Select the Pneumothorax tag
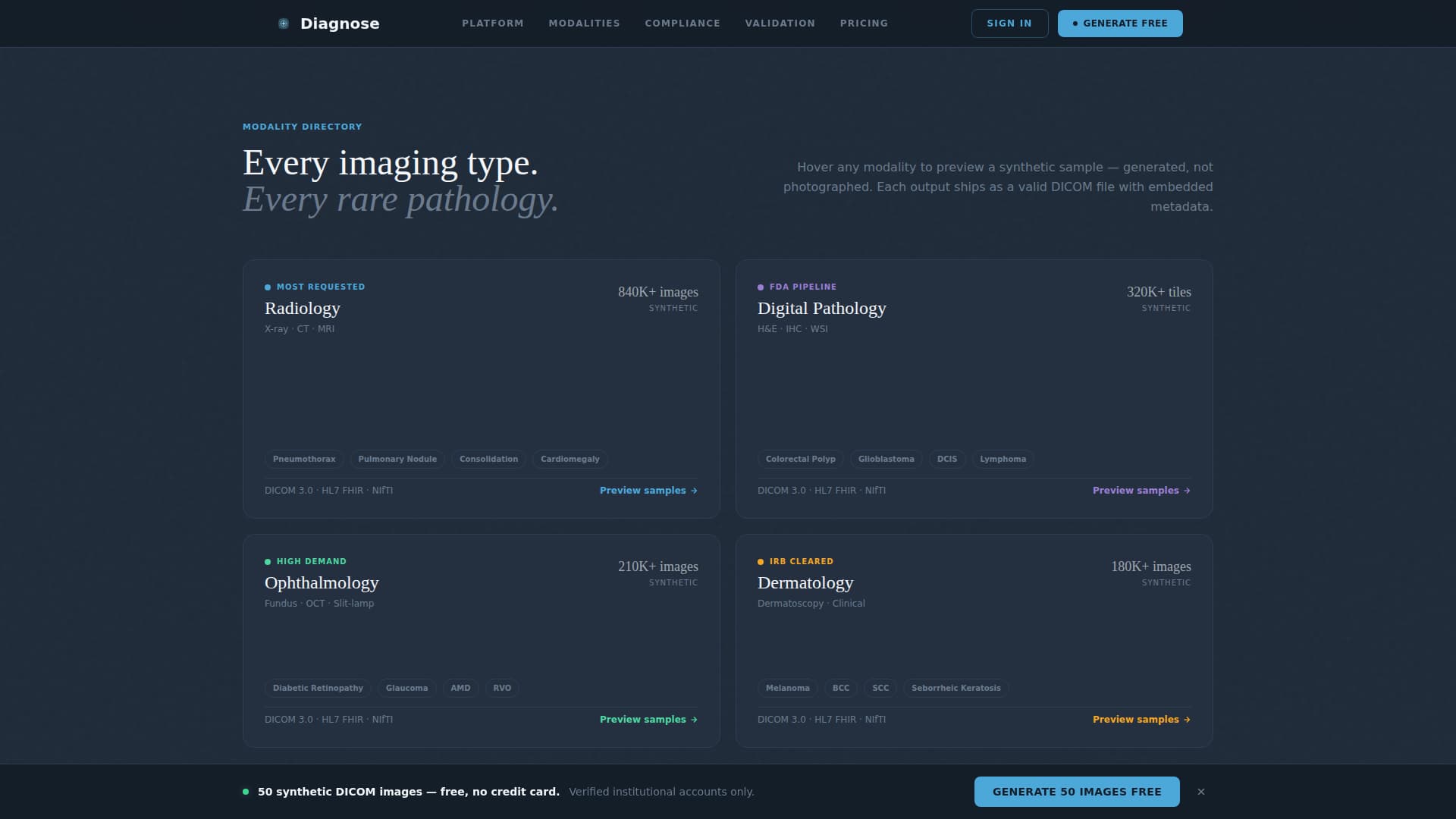The height and width of the screenshot is (819, 1456). click(304, 459)
